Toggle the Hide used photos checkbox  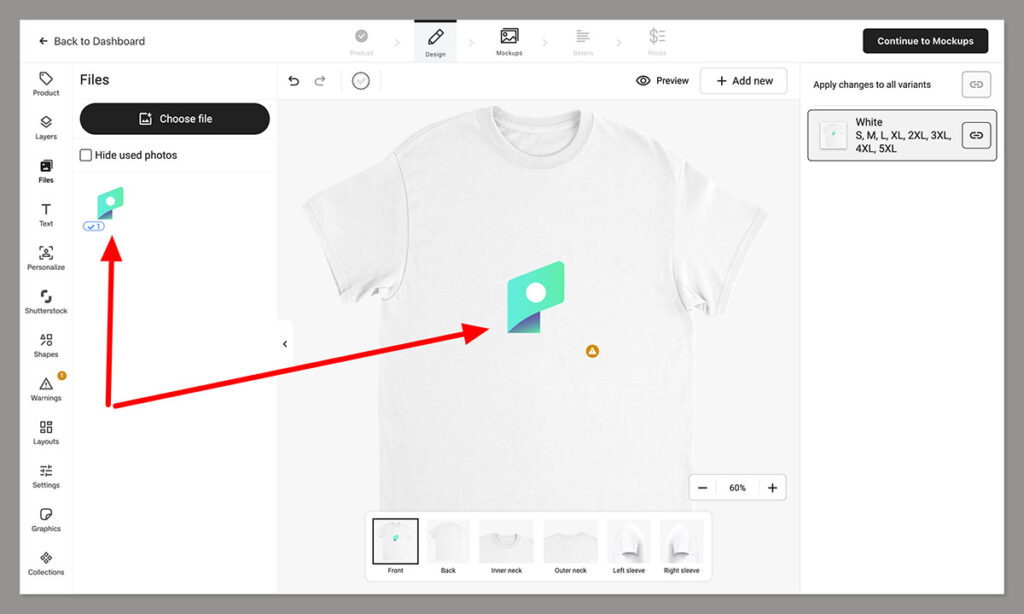coord(86,155)
